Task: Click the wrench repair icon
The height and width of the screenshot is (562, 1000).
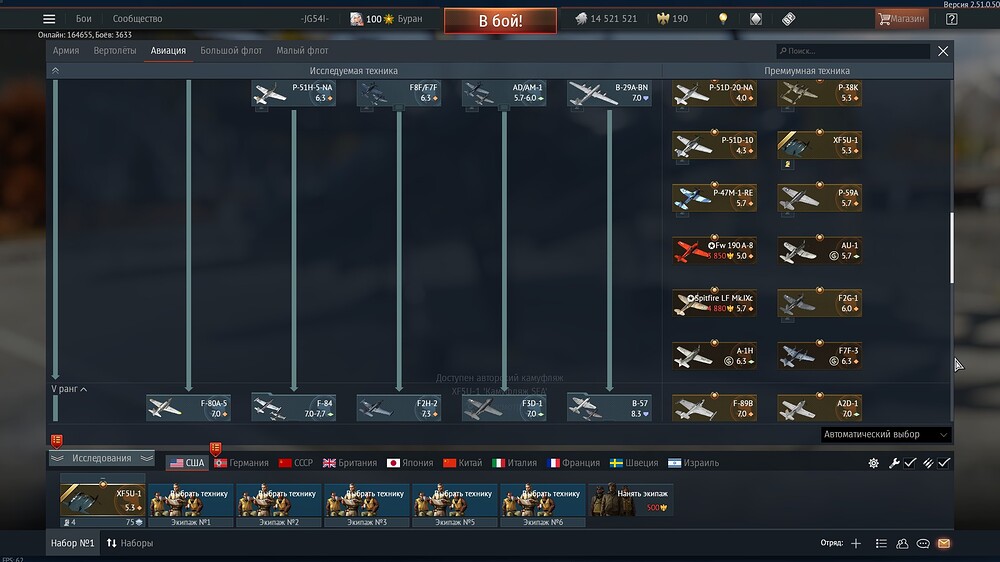Action: (x=894, y=463)
